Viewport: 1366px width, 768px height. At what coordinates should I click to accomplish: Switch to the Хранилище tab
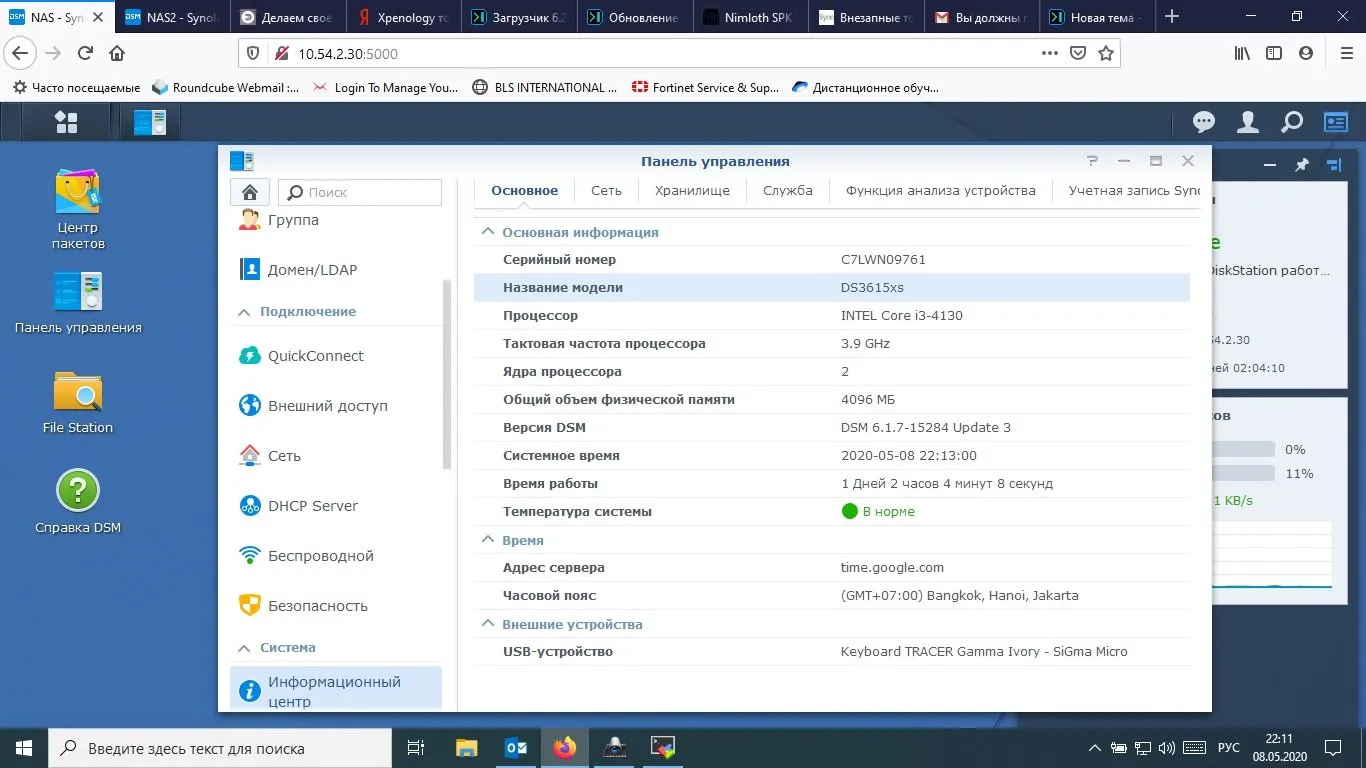point(692,190)
